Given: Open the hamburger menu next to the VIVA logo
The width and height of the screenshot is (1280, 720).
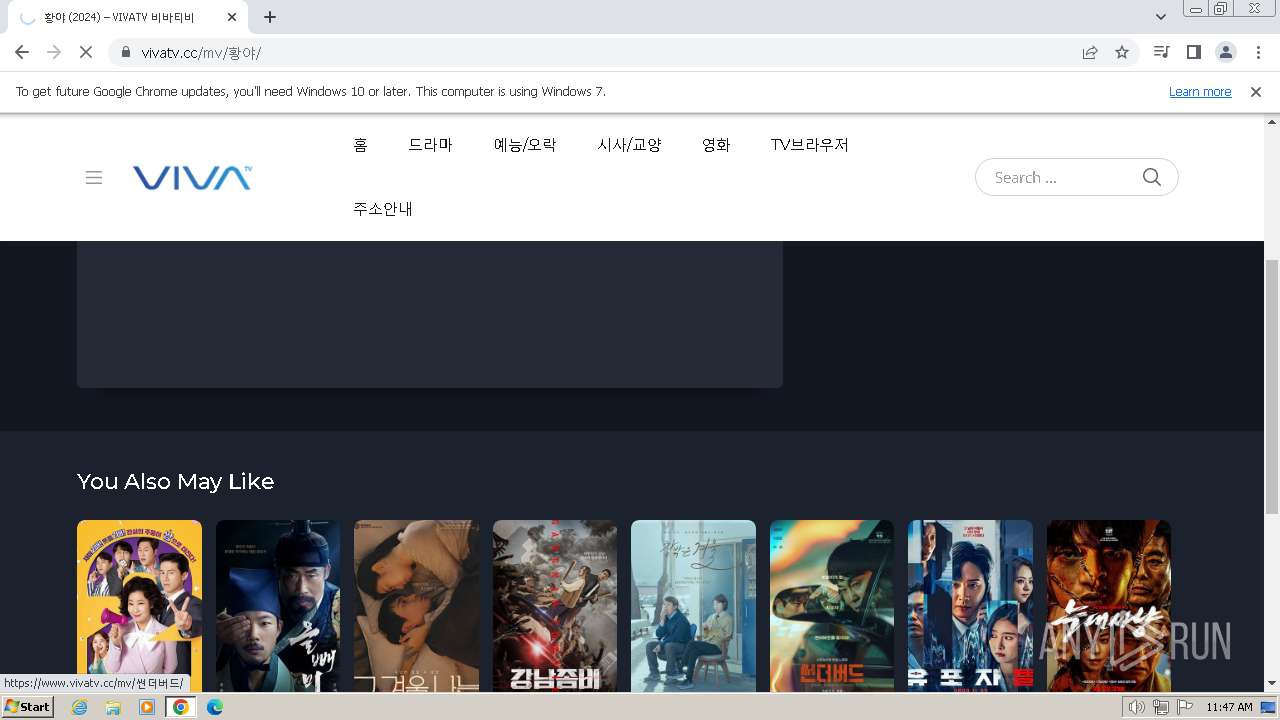Looking at the screenshot, I should 94,178.
